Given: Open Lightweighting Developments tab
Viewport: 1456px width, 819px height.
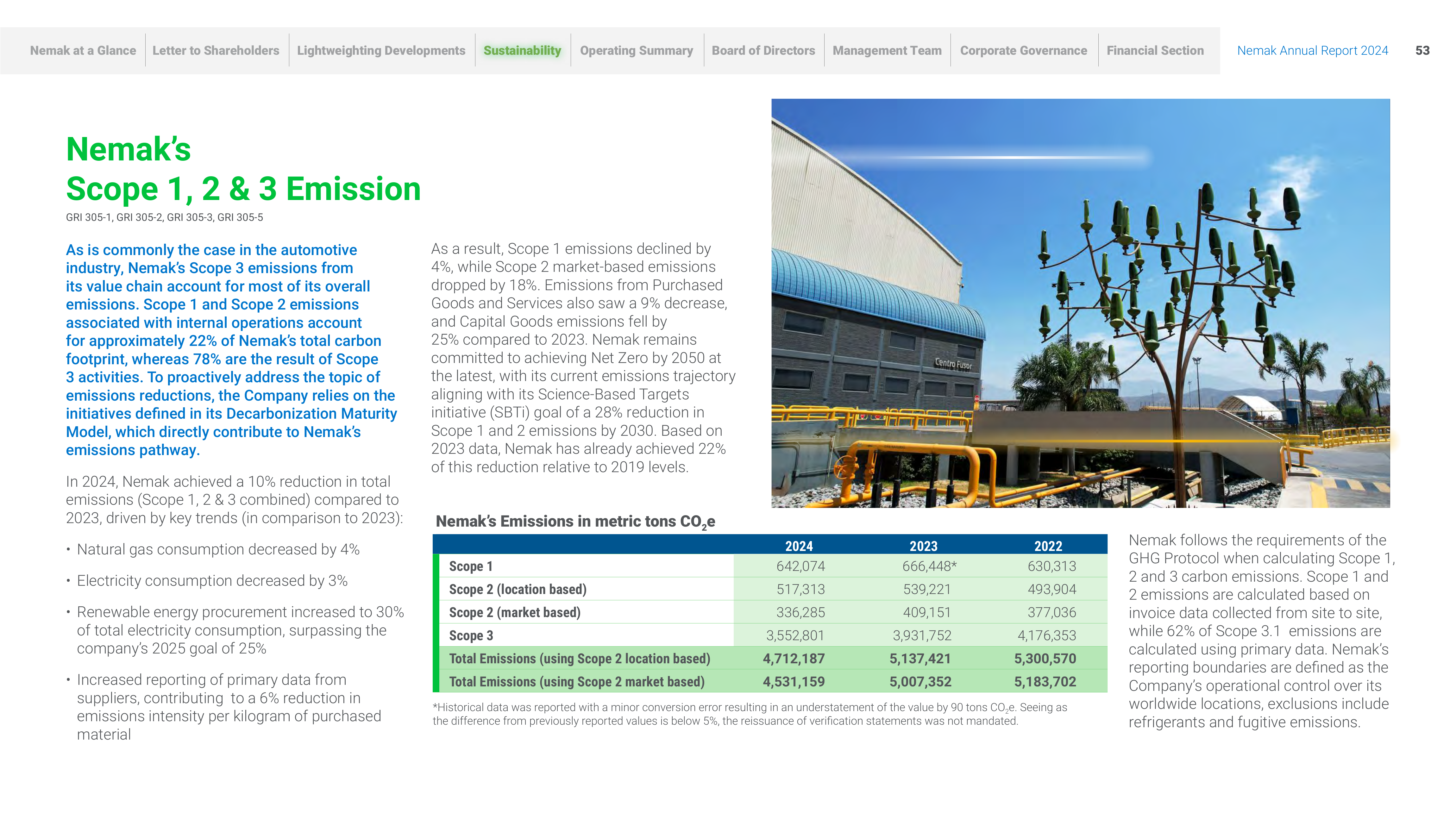Looking at the screenshot, I should tap(381, 50).
